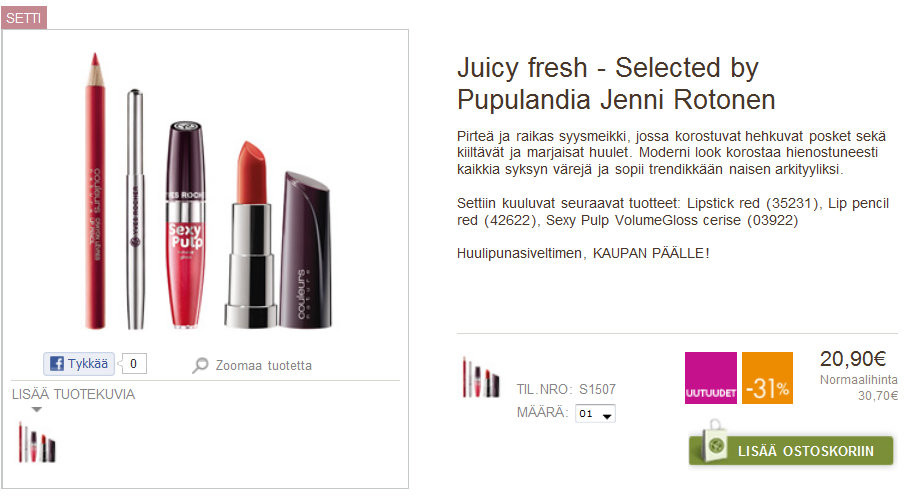Click the Sexy Pulp gloss in main image
Viewport: 916px width, 496px height.
185,224
